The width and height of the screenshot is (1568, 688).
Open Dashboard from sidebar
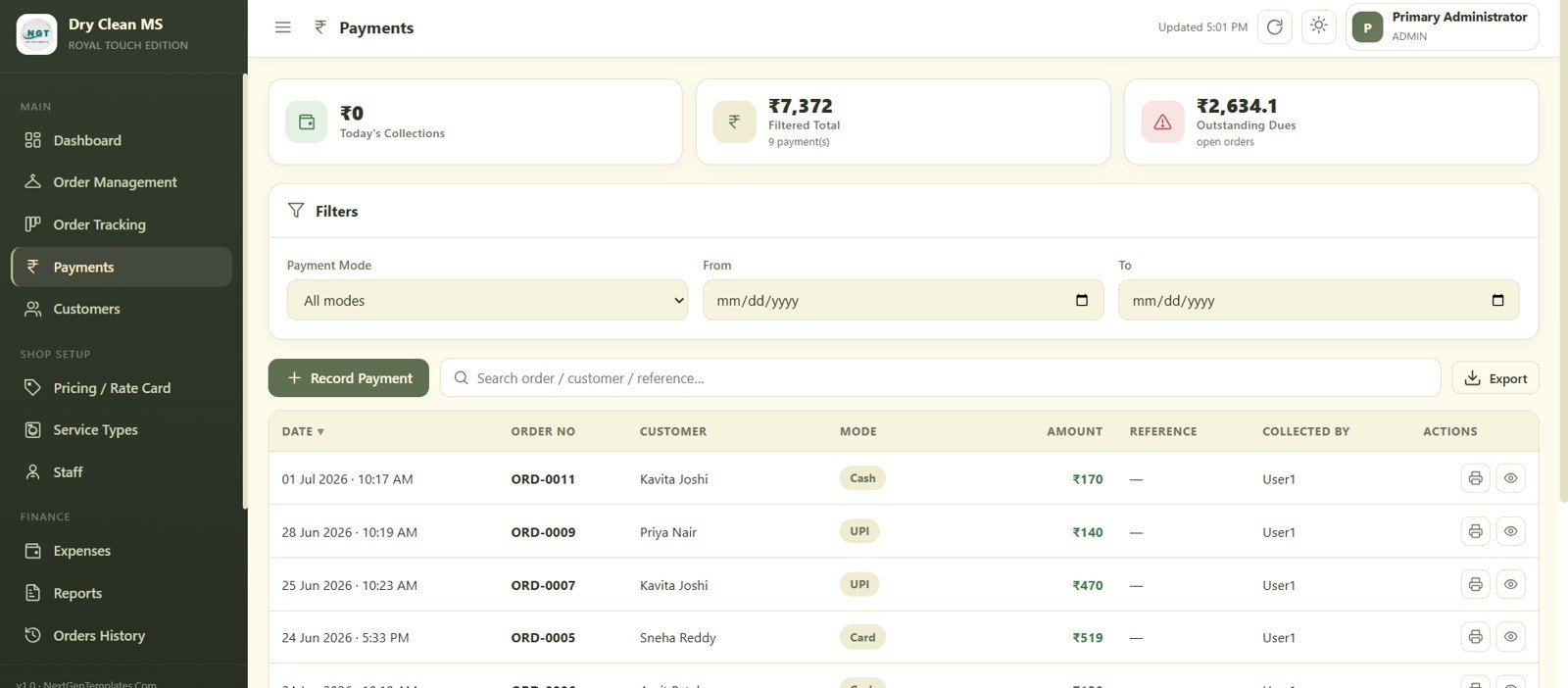tap(122, 140)
